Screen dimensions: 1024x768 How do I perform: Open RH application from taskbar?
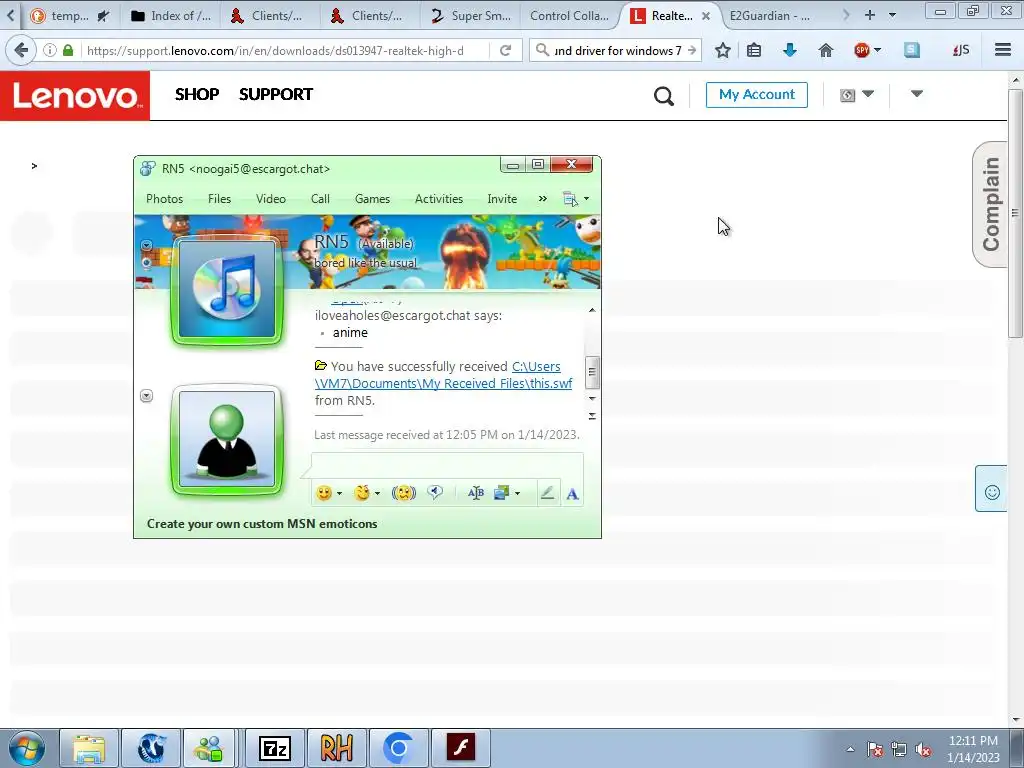click(x=337, y=748)
